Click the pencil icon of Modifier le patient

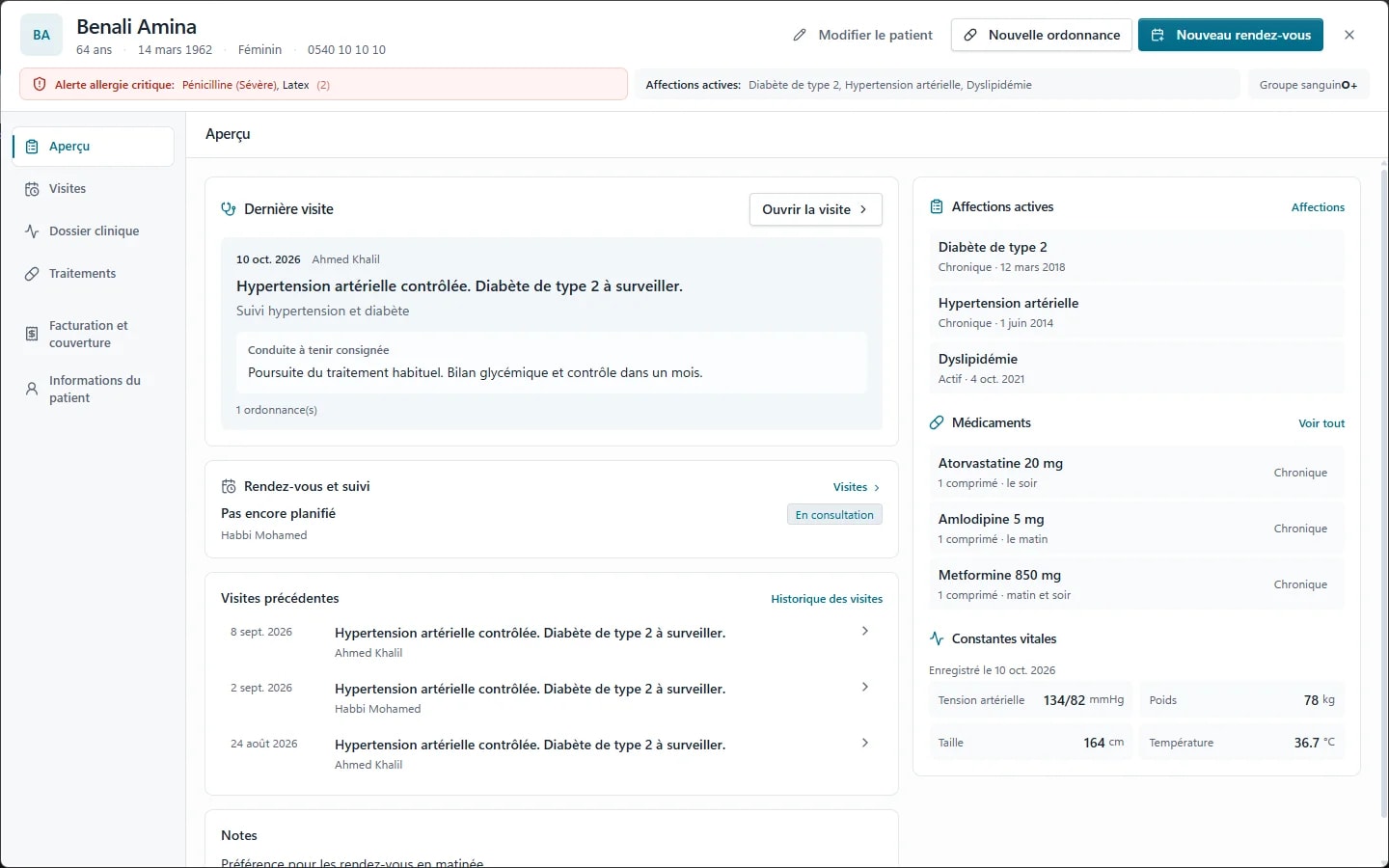[x=800, y=35]
